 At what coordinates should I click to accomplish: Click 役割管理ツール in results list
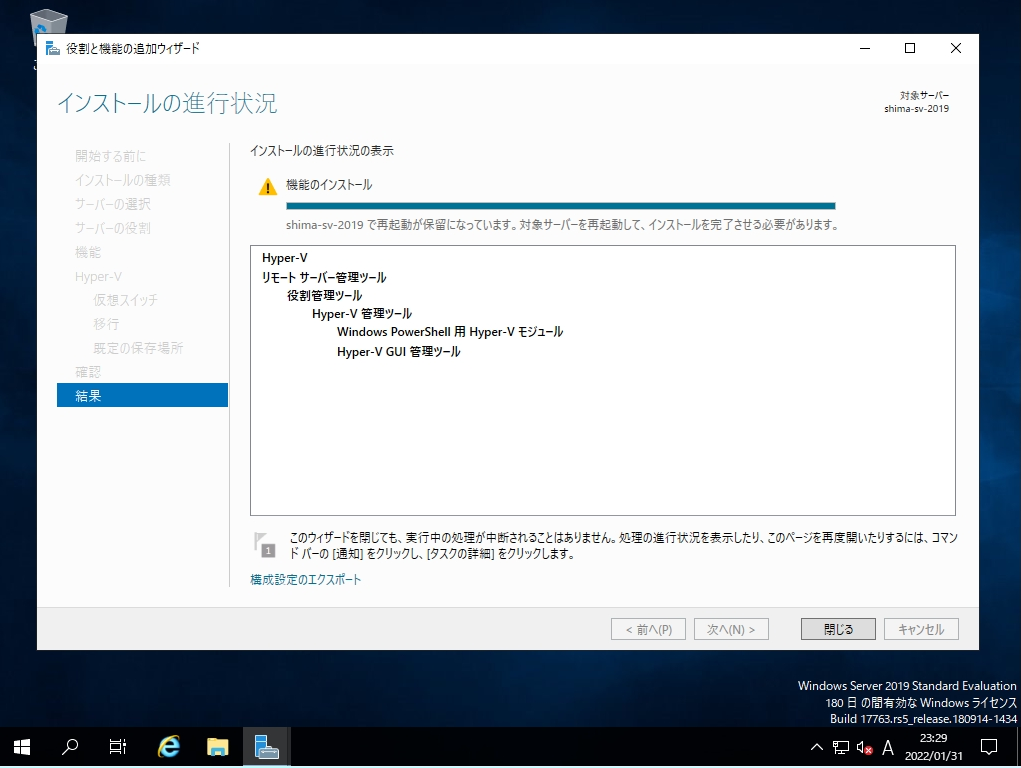point(324,296)
